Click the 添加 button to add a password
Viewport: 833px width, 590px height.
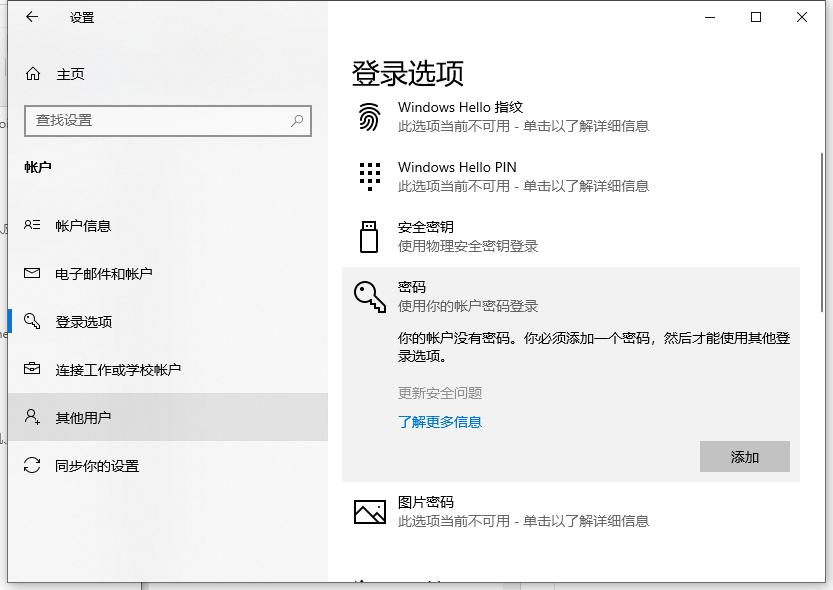click(744, 456)
